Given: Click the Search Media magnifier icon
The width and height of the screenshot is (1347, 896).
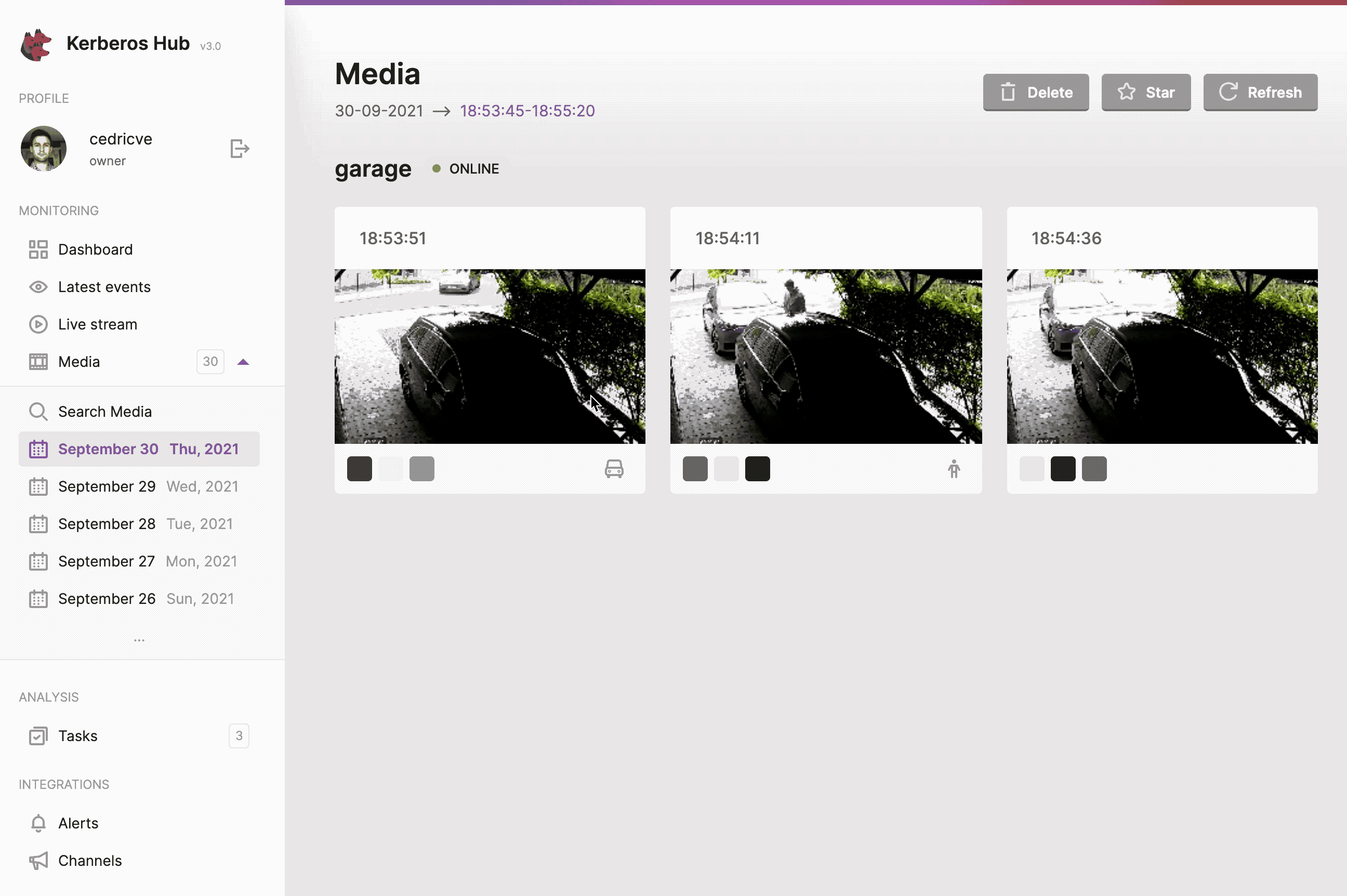Looking at the screenshot, I should click(x=38, y=411).
